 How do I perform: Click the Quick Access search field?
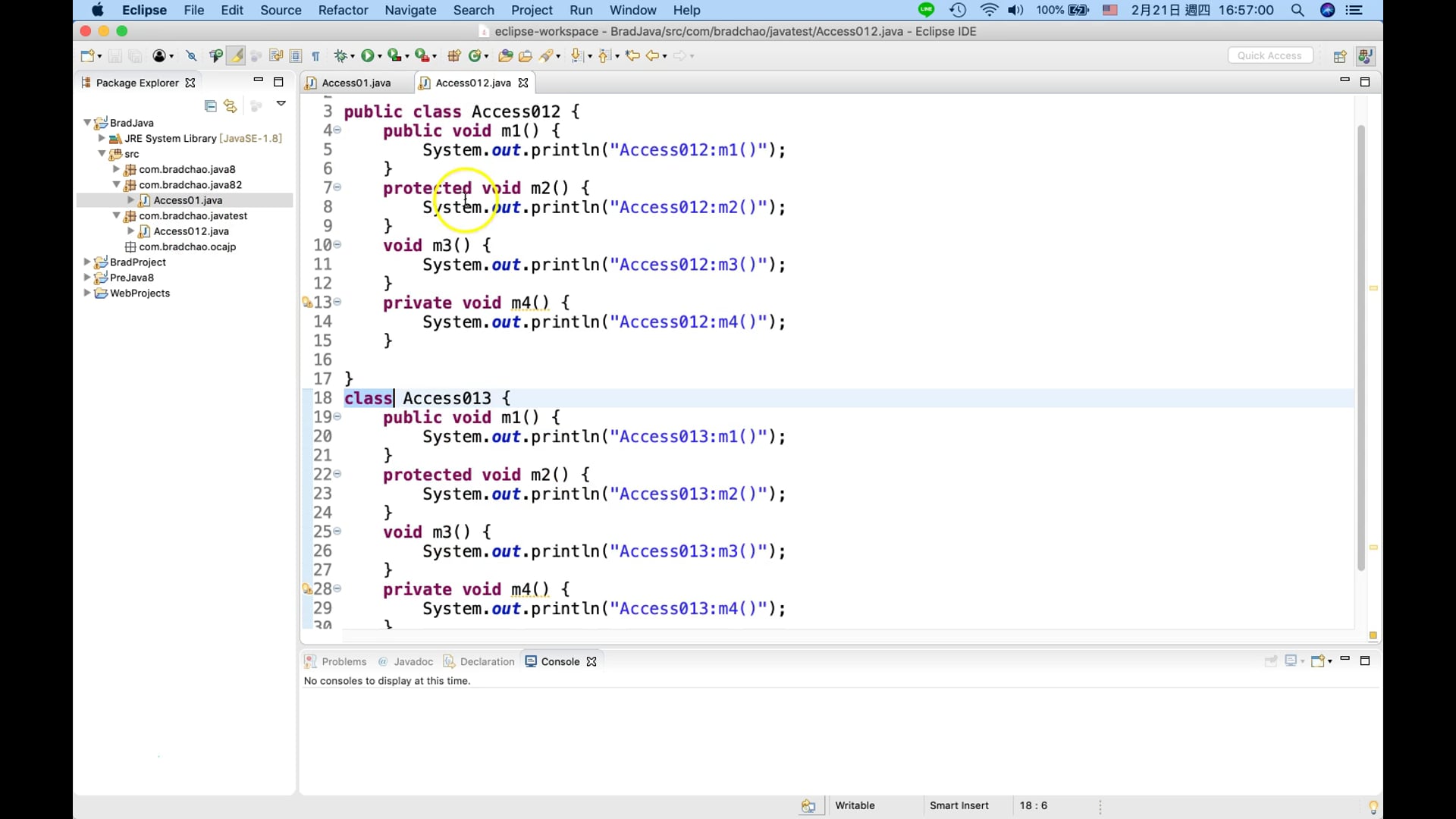(x=1269, y=55)
